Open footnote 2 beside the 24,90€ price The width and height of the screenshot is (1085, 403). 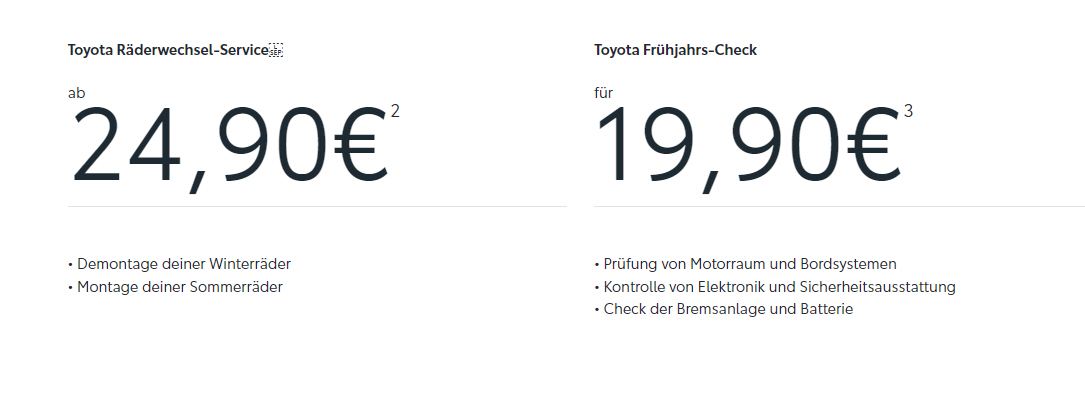click(395, 111)
